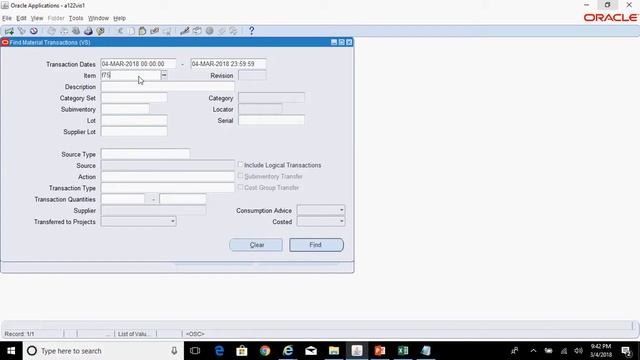Switch to the Java application taskbar icon
The image size is (640, 360).
click(357, 351)
